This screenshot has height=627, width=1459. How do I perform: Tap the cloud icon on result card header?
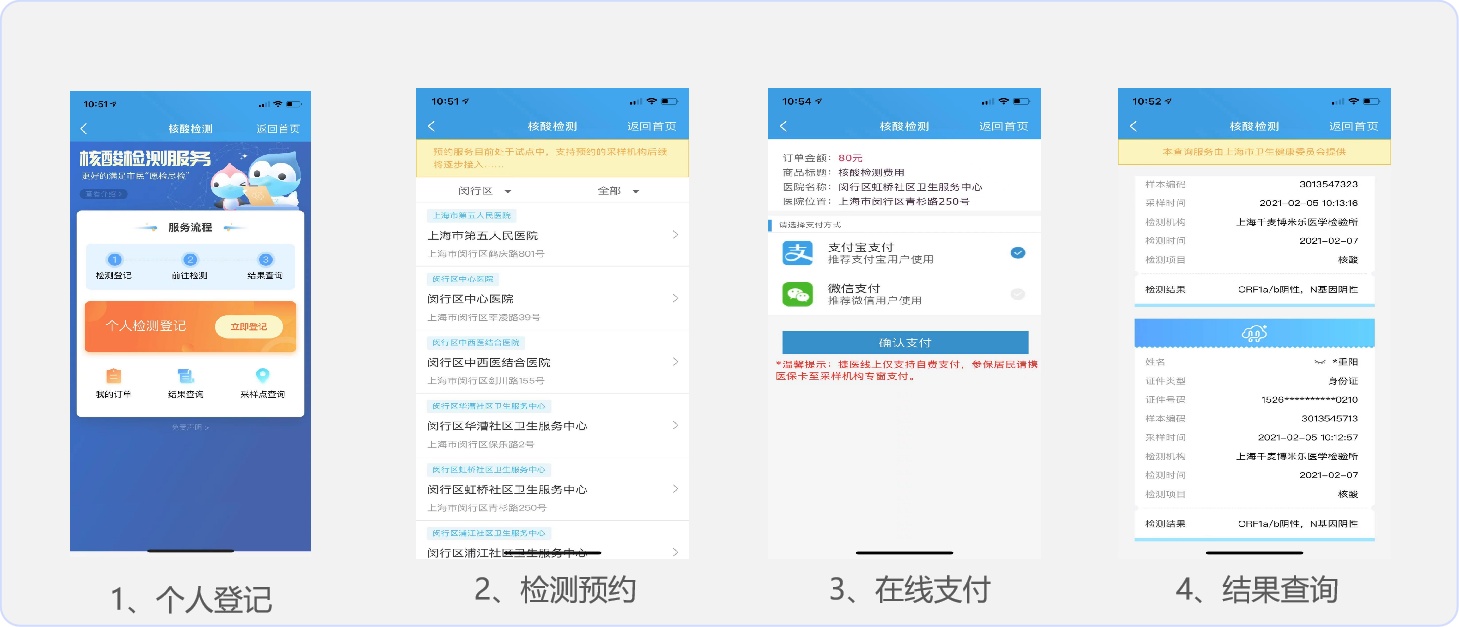(1254, 333)
